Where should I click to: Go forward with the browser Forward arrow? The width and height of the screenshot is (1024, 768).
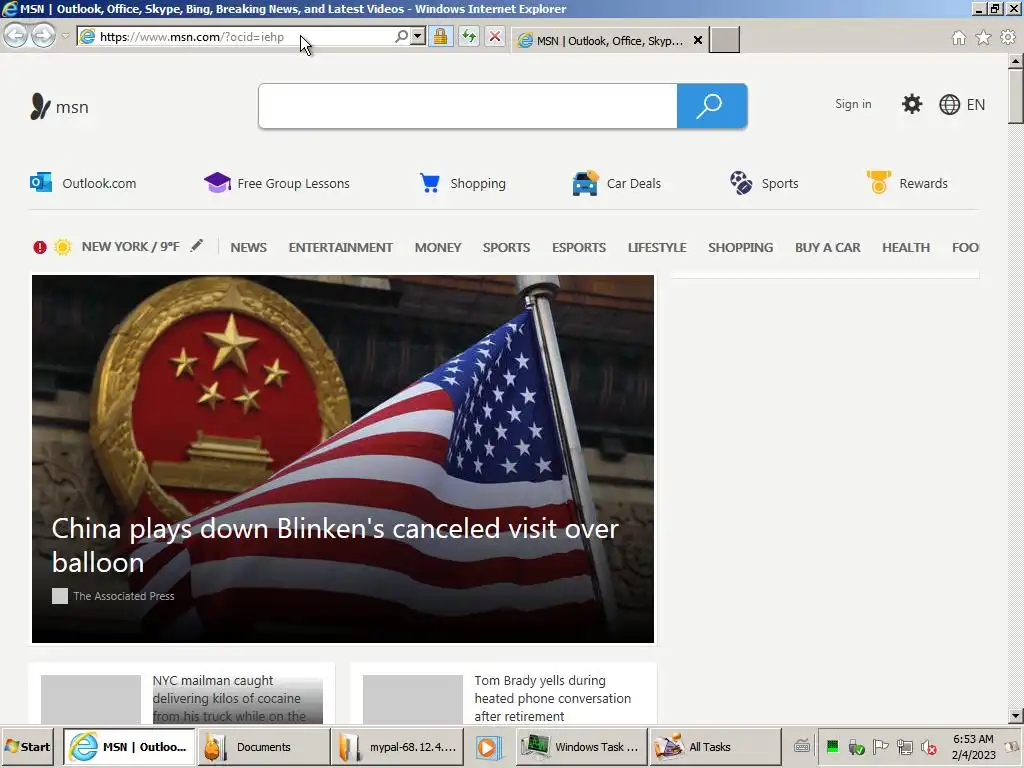click(x=43, y=35)
